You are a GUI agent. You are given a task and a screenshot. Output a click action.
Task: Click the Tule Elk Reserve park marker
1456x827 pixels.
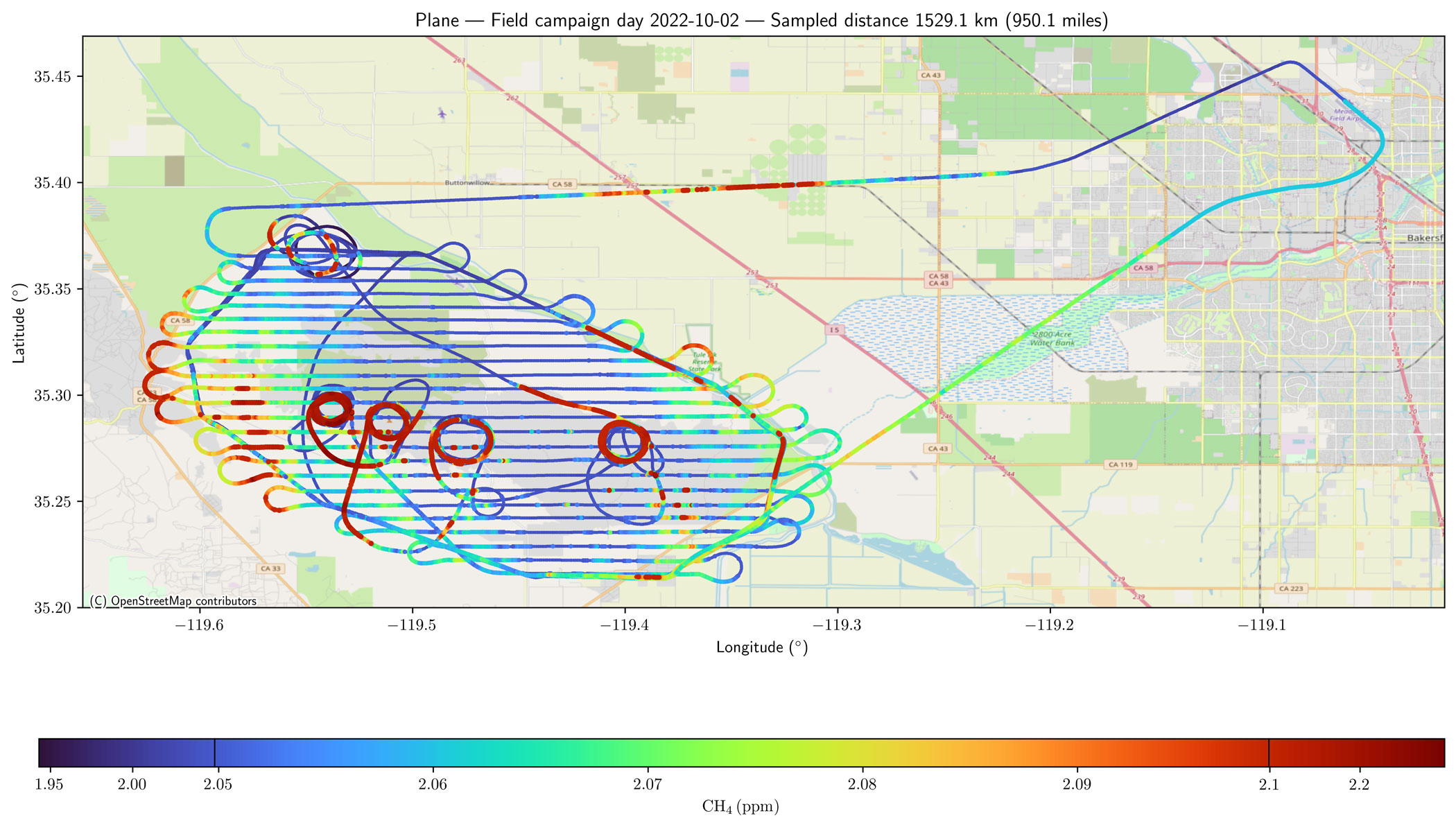tap(704, 362)
